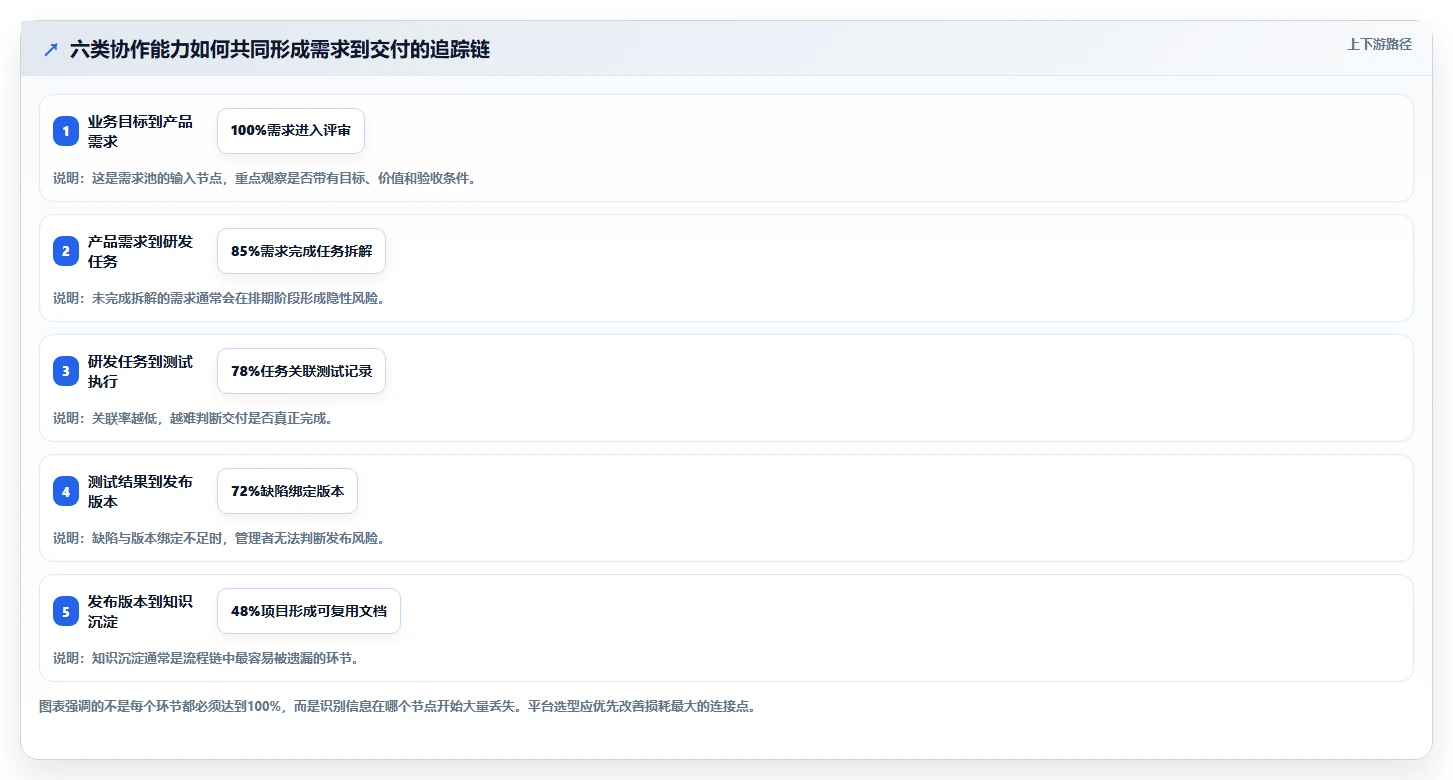Click the arrow icon beside the chart title
Screen dimensions: 1453x780
tap(51, 49)
